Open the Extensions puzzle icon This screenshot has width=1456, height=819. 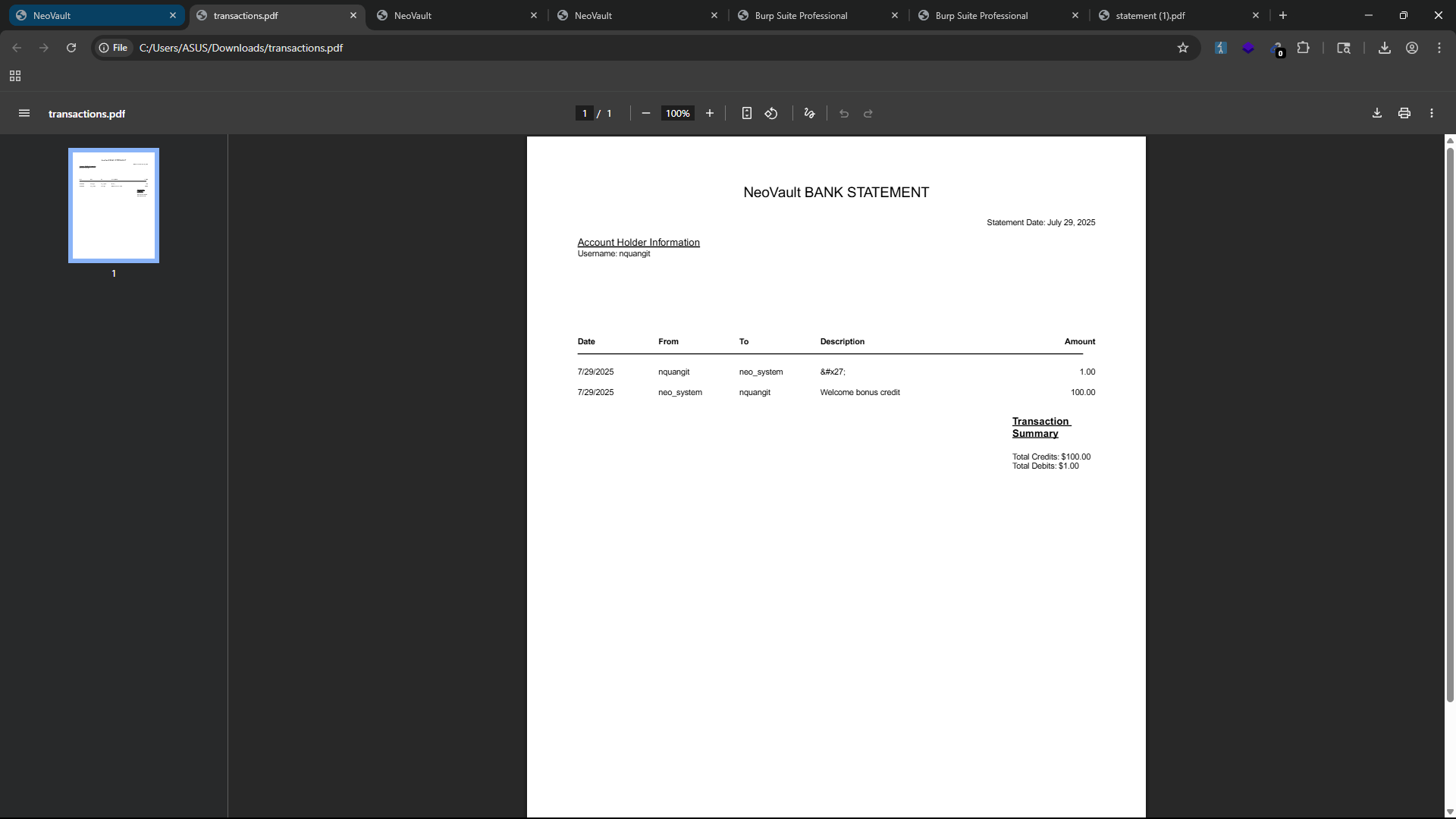click(x=1304, y=48)
